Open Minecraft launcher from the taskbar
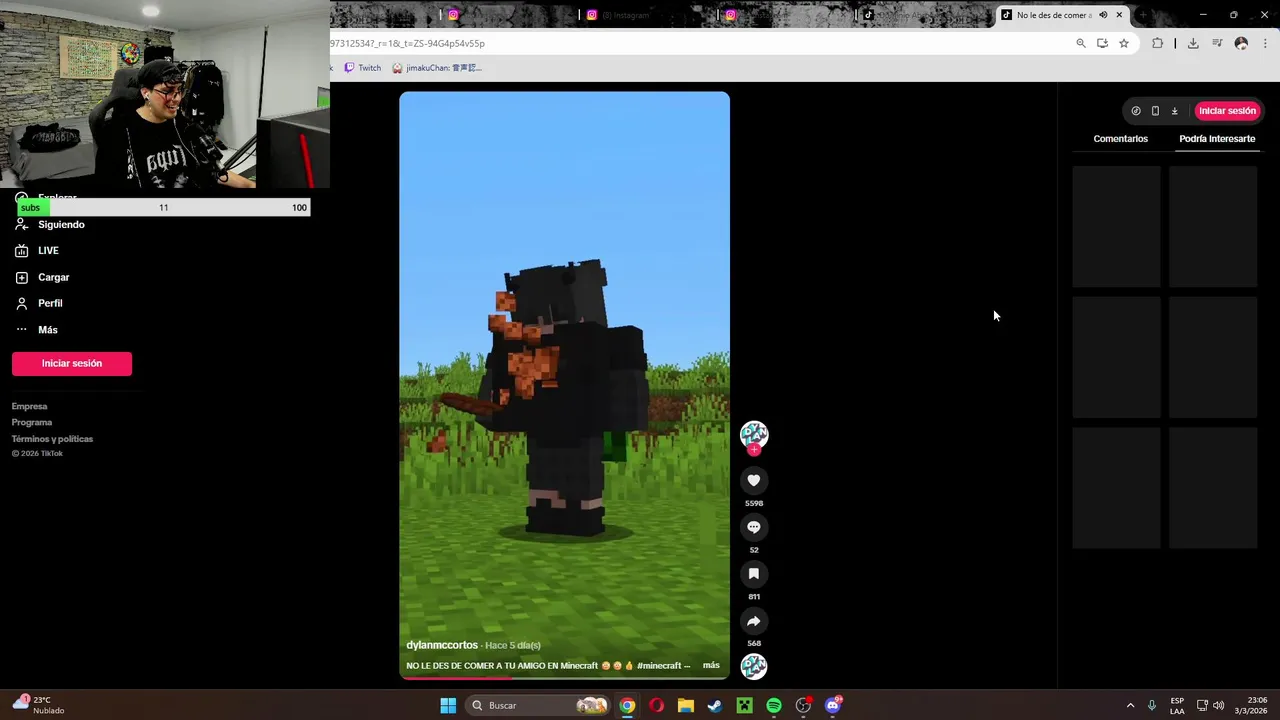 (744, 706)
